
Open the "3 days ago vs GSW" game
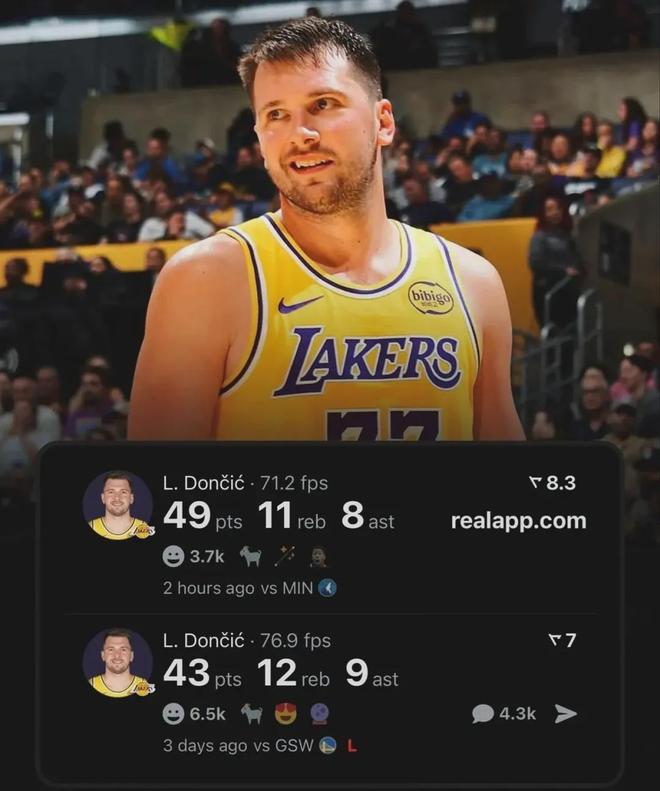click(x=240, y=745)
